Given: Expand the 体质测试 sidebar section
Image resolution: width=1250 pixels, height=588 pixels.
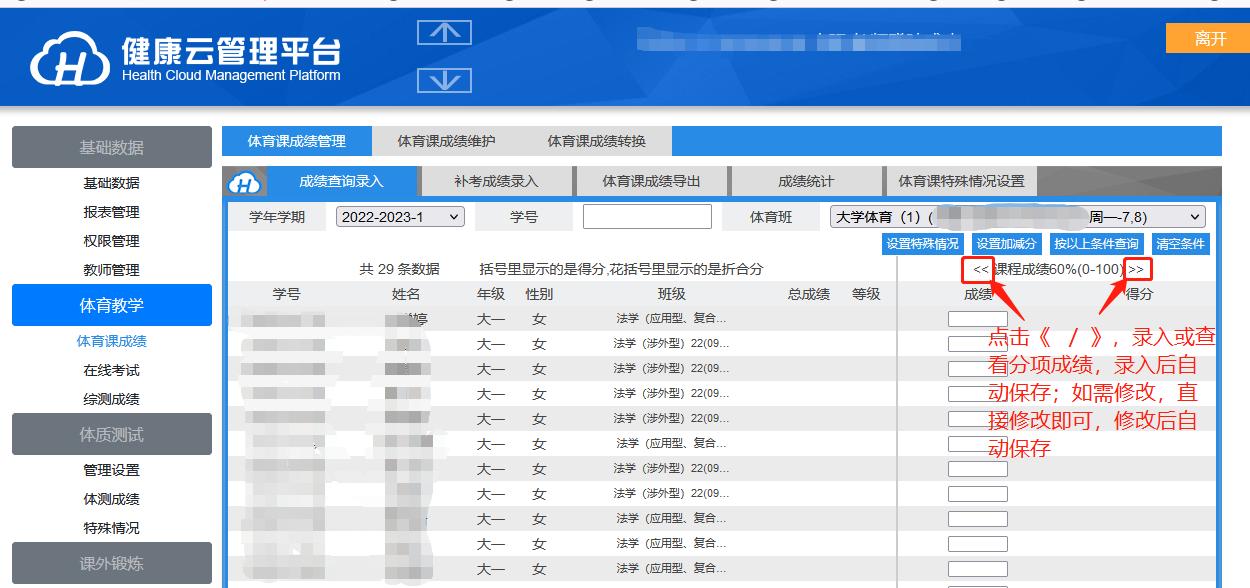Looking at the screenshot, I should tap(112, 435).
